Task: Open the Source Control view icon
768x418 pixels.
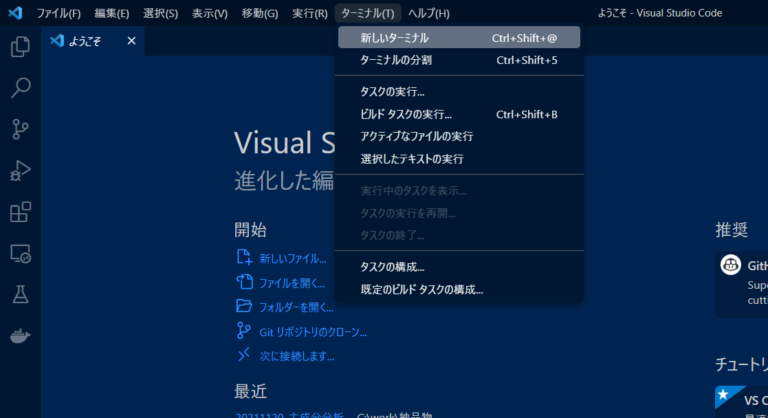Action: tap(20, 129)
